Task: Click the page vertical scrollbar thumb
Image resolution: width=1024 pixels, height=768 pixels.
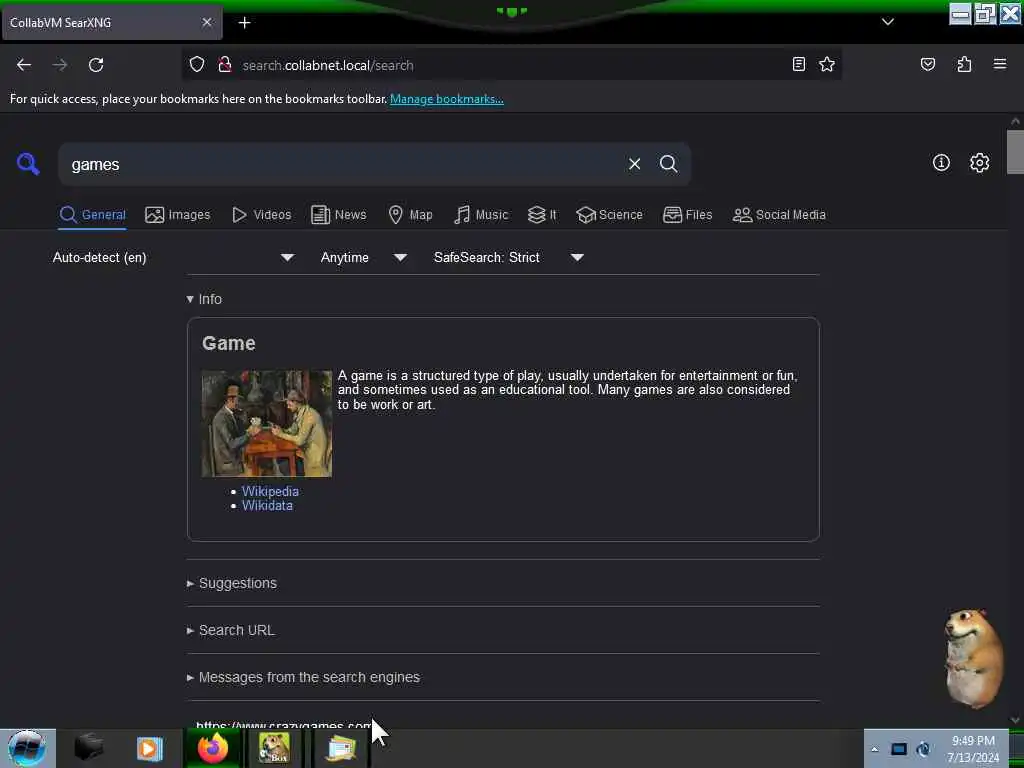Action: click(1015, 152)
